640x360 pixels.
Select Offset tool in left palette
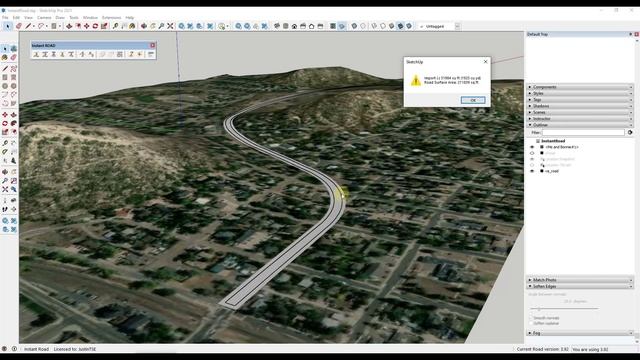coord(13,132)
